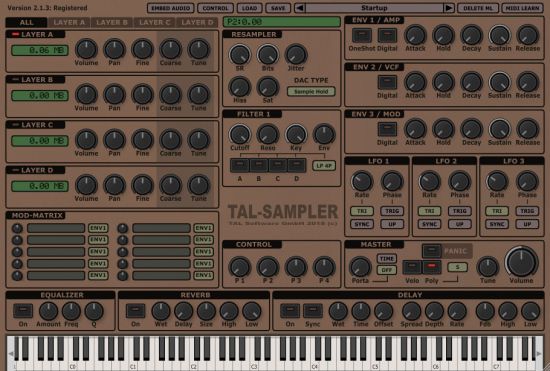Switch to the LAYER D tab
The height and width of the screenshot is (371, 550).
click(x=197, y=22)
